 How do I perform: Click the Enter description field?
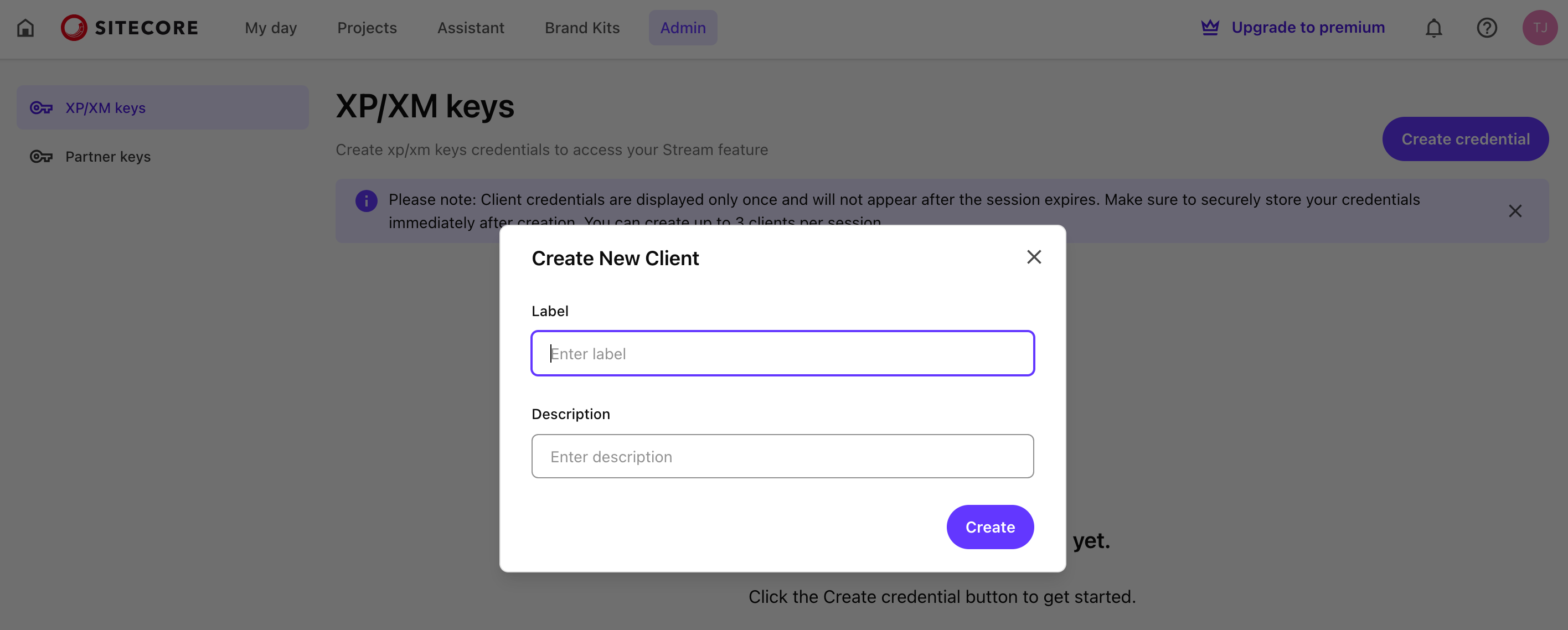tap(782, 456)
